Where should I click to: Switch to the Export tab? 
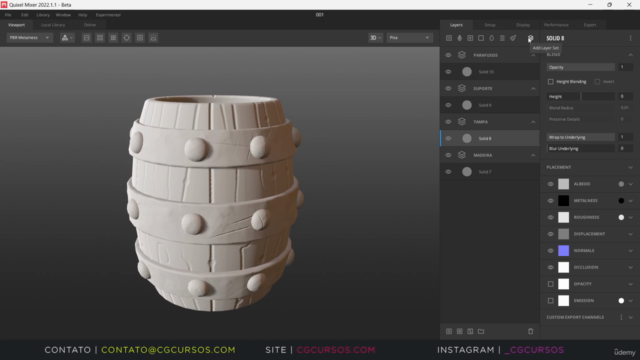coord(590,25)
